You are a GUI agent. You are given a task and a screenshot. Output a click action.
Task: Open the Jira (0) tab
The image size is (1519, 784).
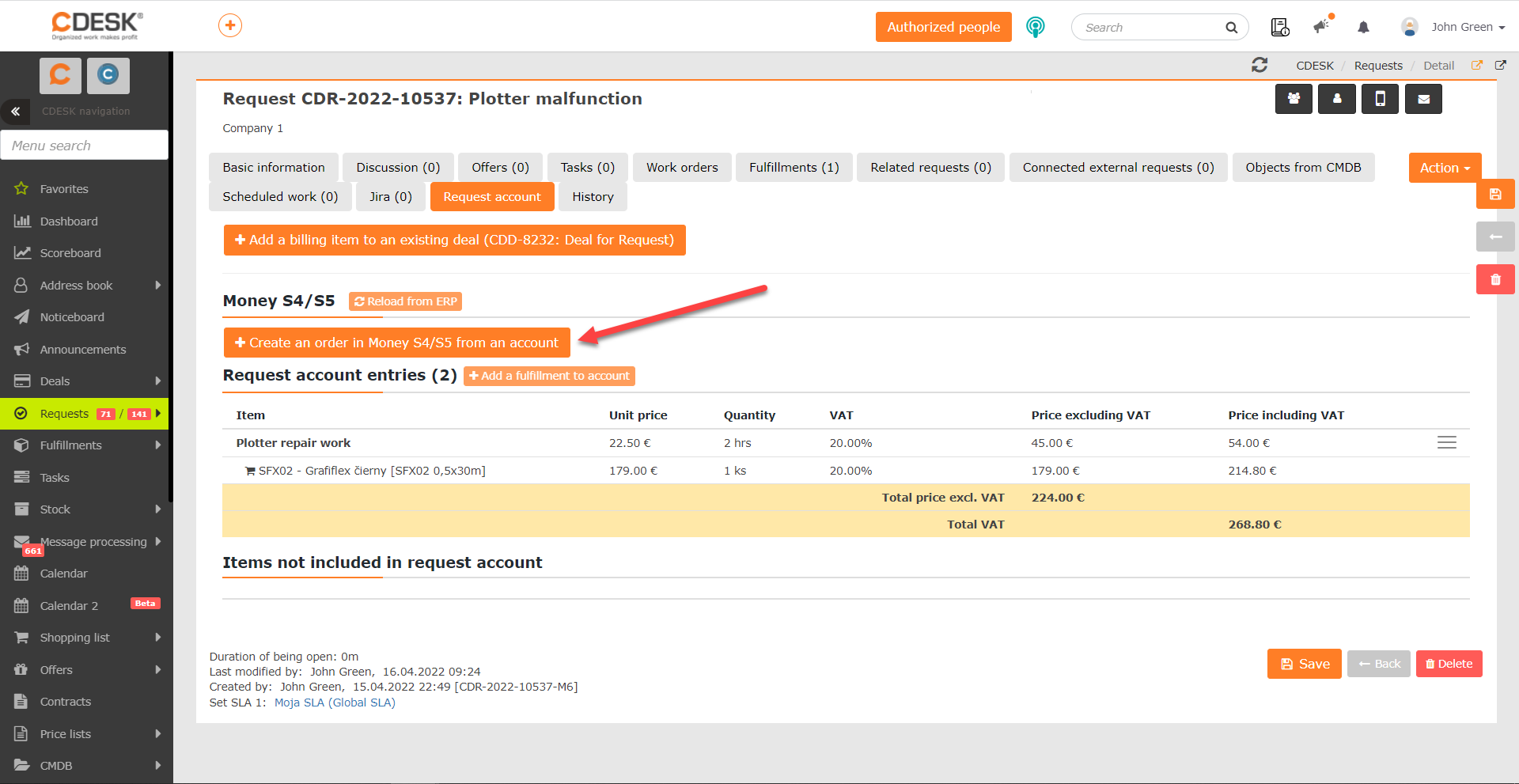[x=391, y=197]
